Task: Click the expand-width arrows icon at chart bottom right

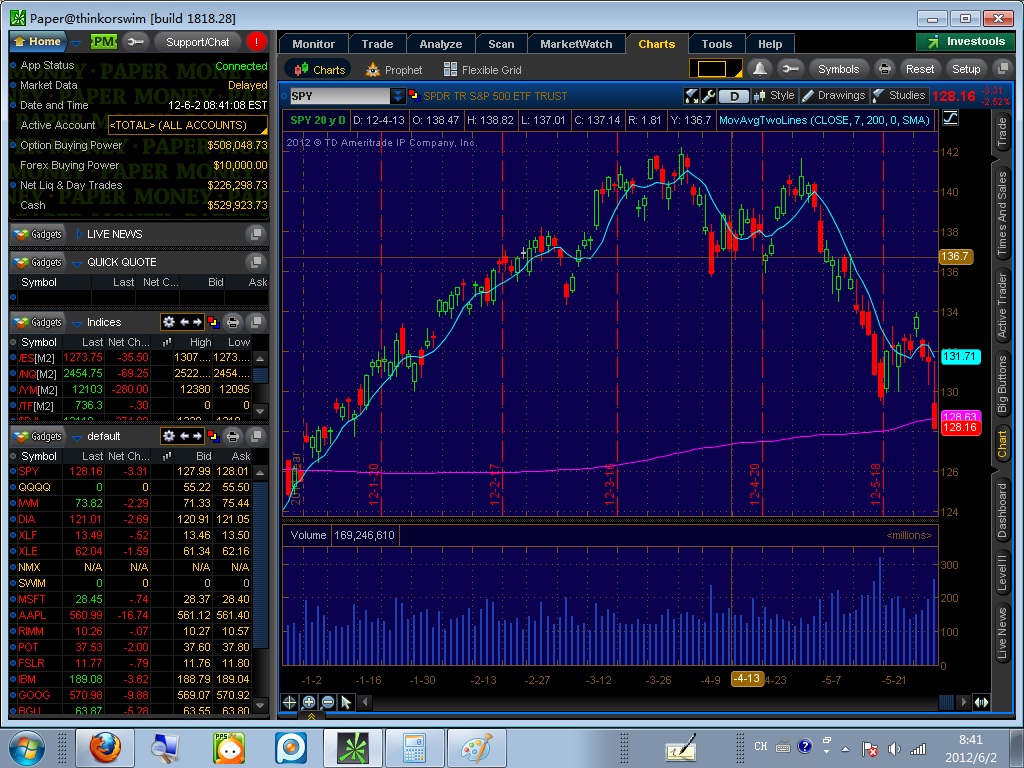Action: [981, 702]
